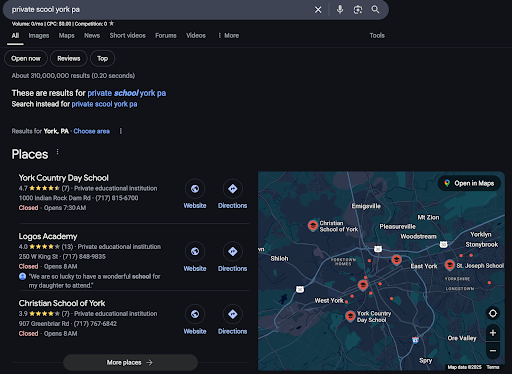Click the map pin north of East York

[x=396, y=259]
